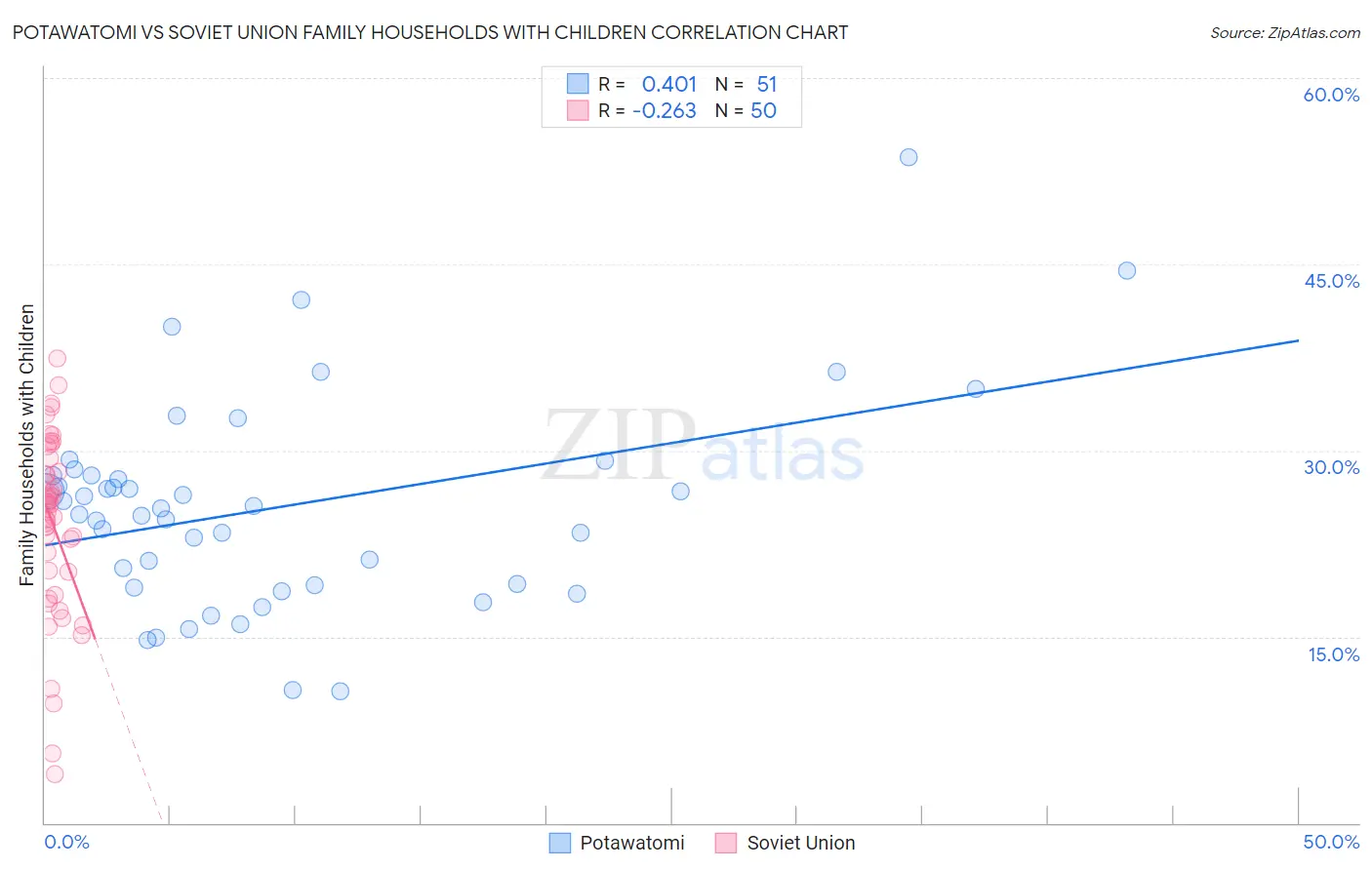Viewport: 1372px width, 870px height.
Task: Click the blue data point near 45% on the right
Action: pos(1127,270)
